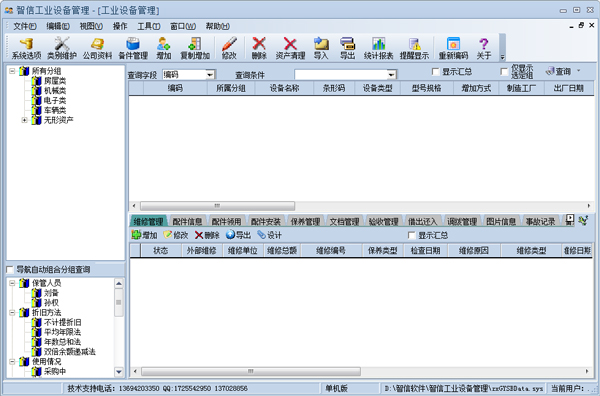Viewport: 600px width, 396px height.
Task: Open 备件管理 spare parts management
Action: tap(133, 48)
